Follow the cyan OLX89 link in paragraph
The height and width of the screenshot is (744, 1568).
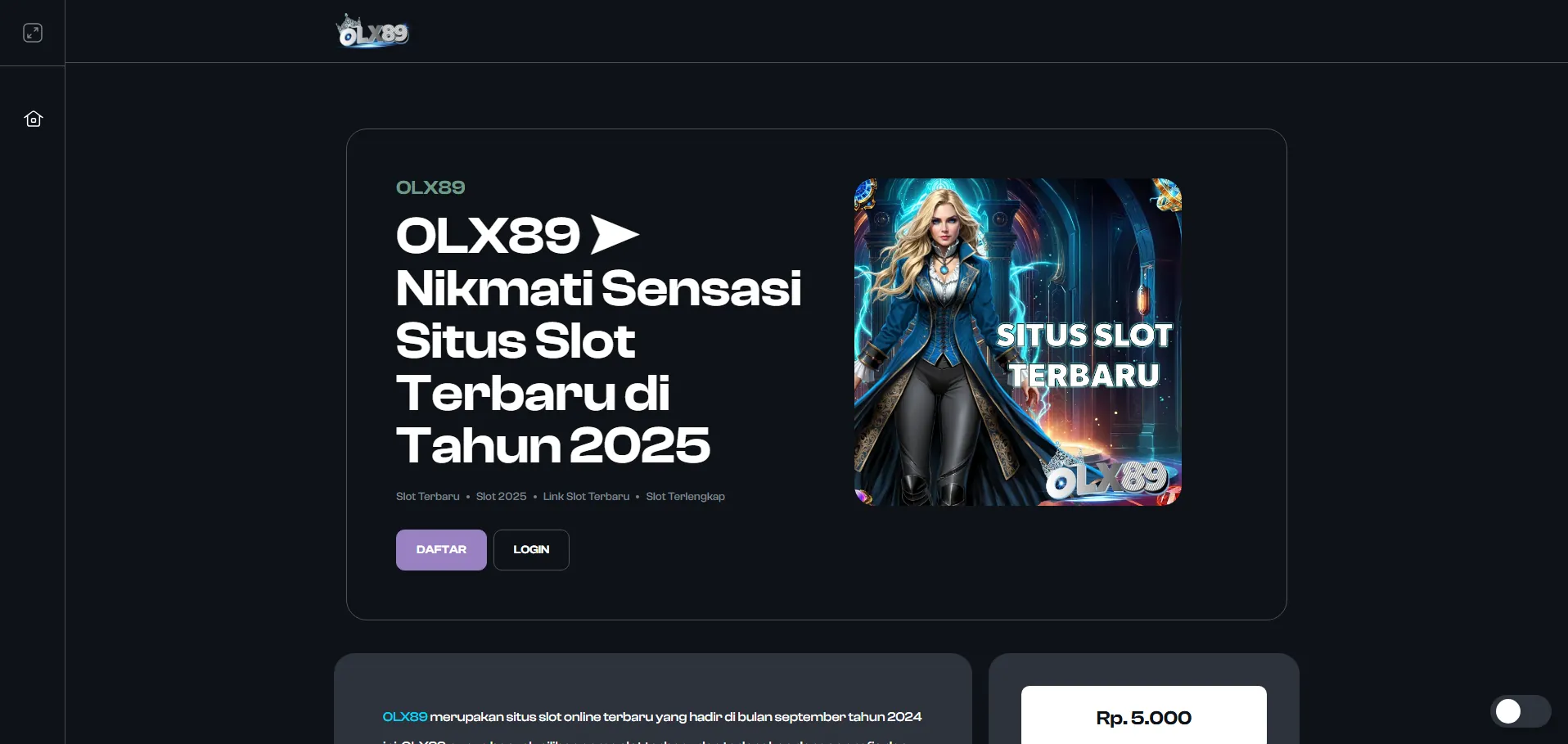pyautogui.click(x=404, y=717)
